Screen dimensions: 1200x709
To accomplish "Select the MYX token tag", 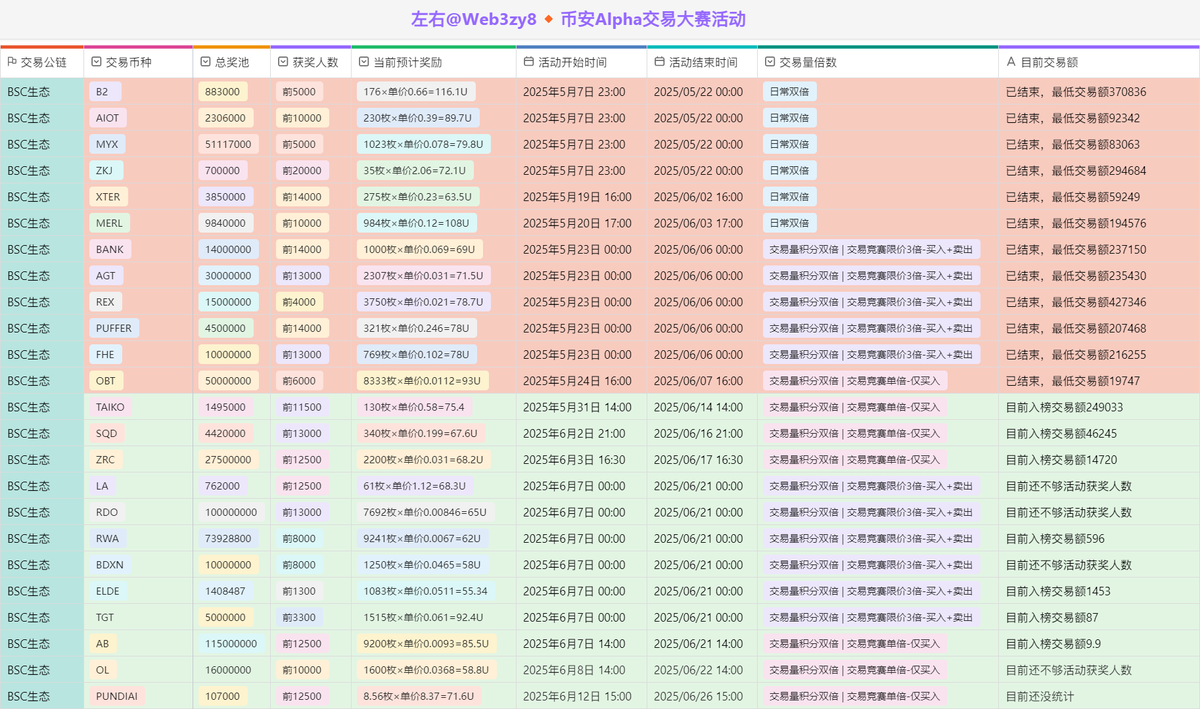I will coord(108,144).
